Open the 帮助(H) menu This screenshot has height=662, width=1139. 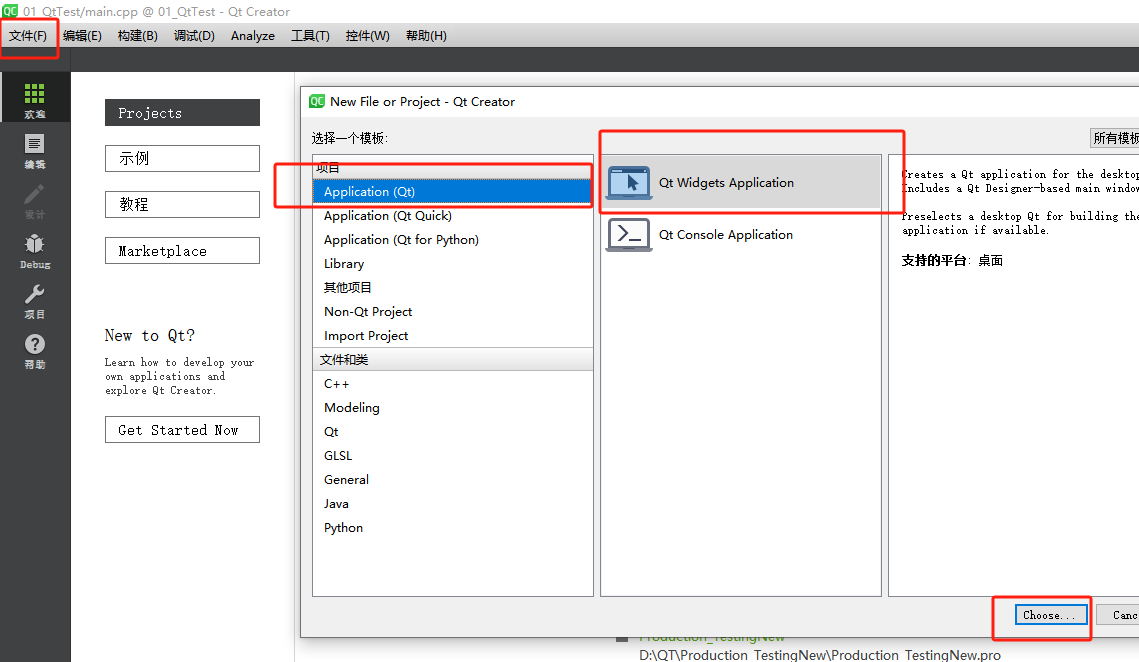point(426,36)
